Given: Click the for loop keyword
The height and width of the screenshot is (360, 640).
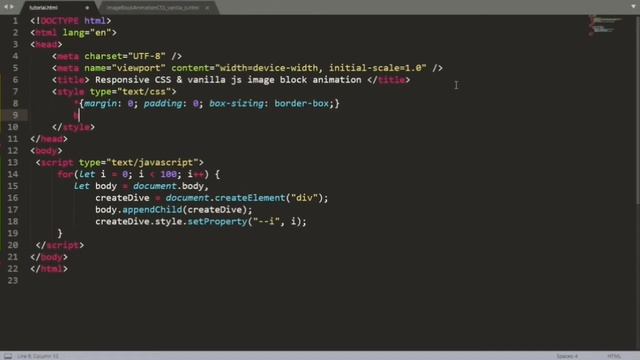Looking at the screenshot, I should coord(65,174).
